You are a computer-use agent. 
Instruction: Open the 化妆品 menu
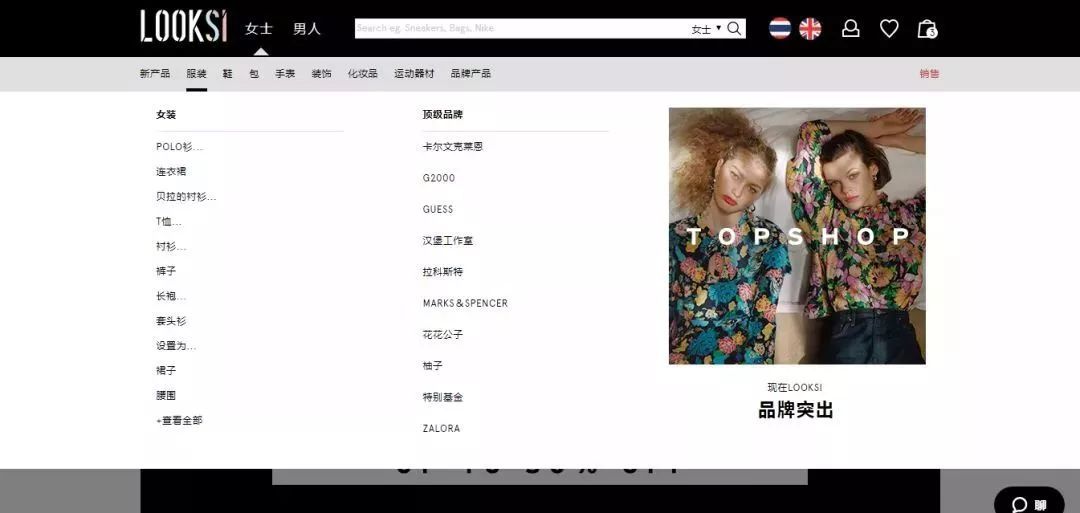[362, 74]
